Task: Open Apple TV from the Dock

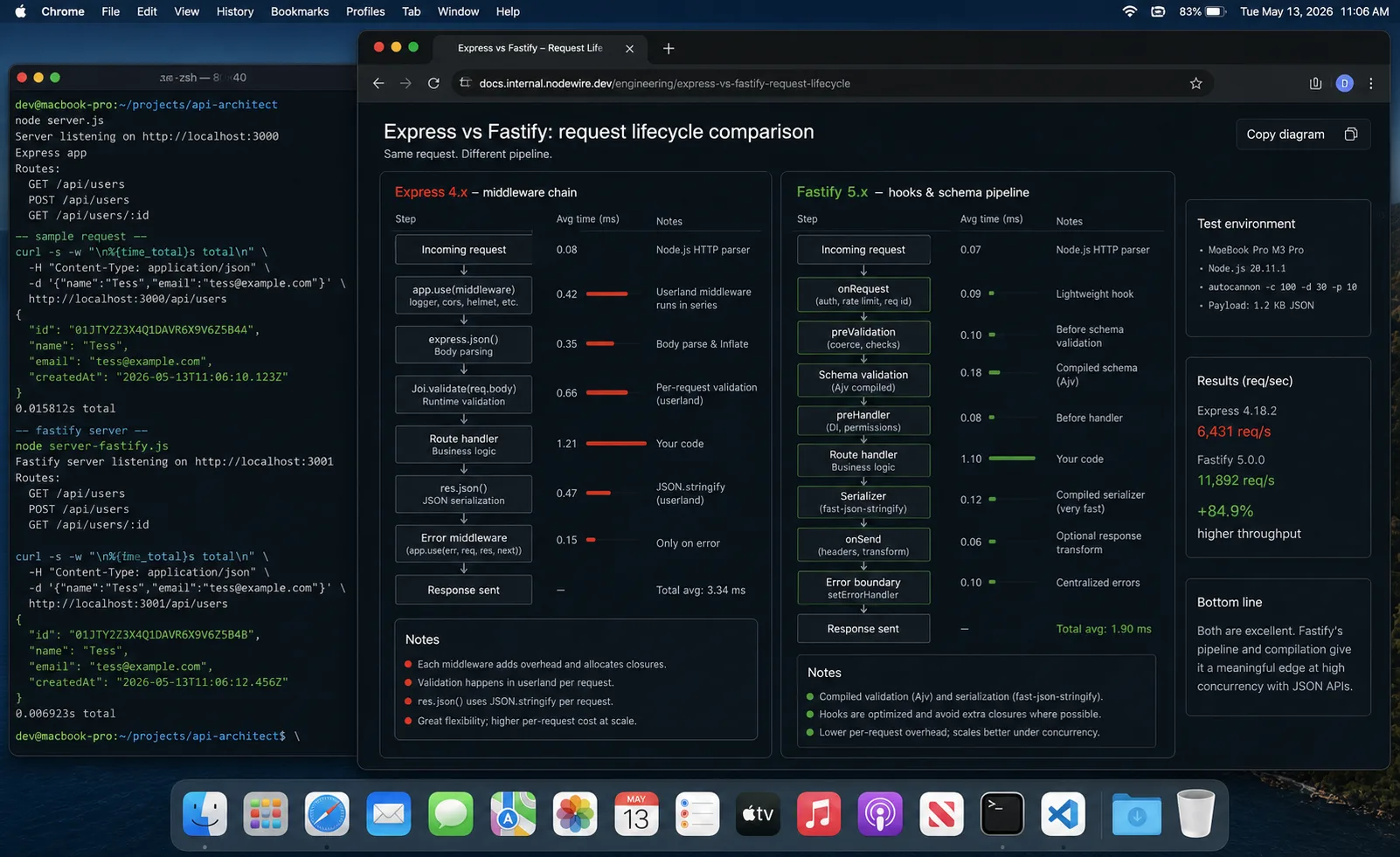Action: (758, 814)
